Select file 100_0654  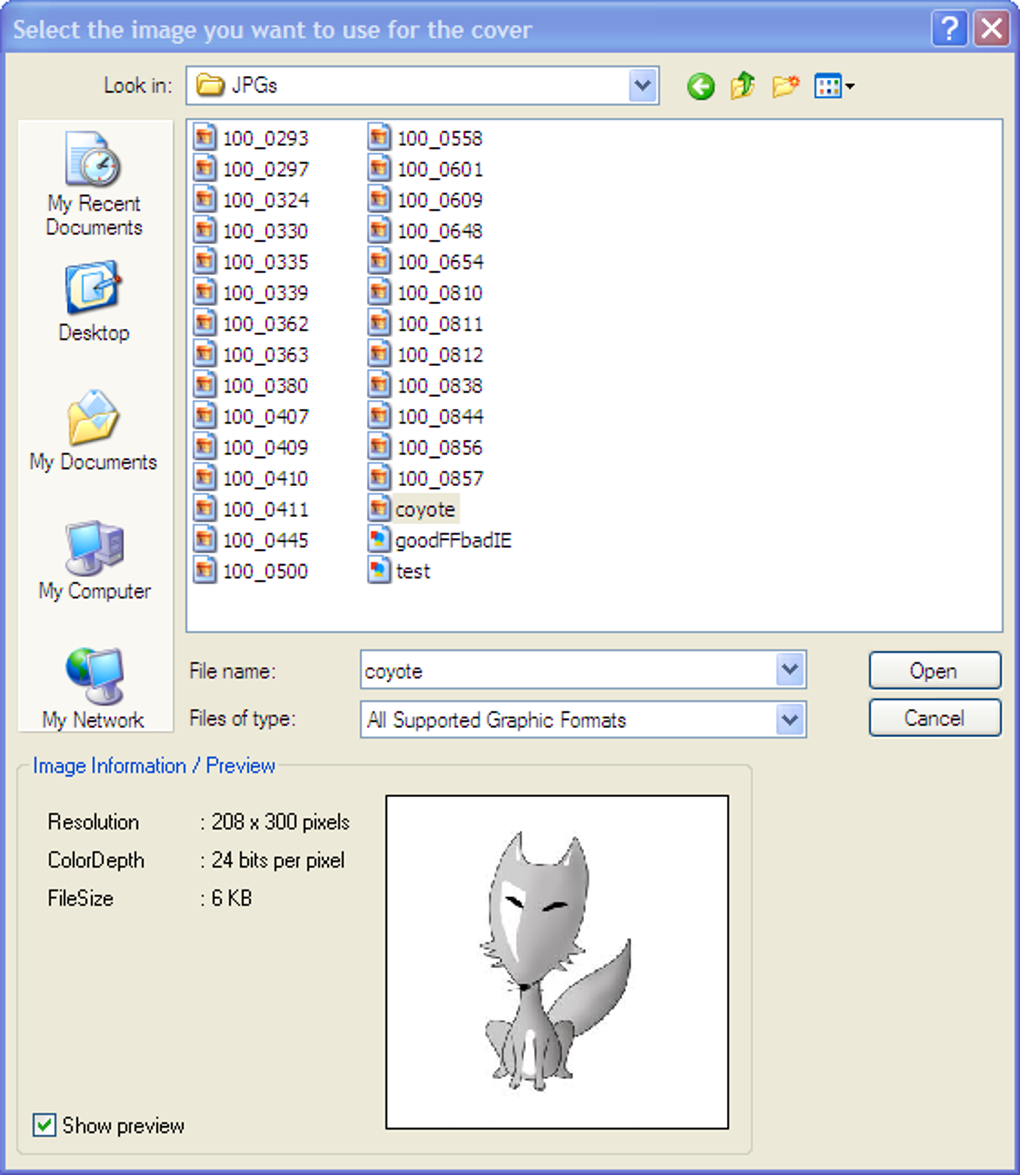(x=426, y=262)
